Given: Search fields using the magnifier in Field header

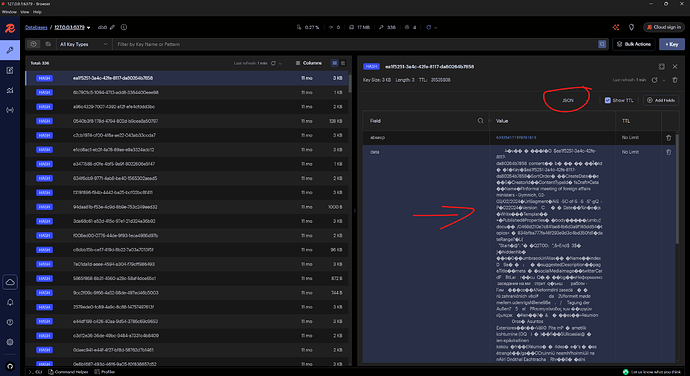Looking at the screenshot, I should [480, 121].
